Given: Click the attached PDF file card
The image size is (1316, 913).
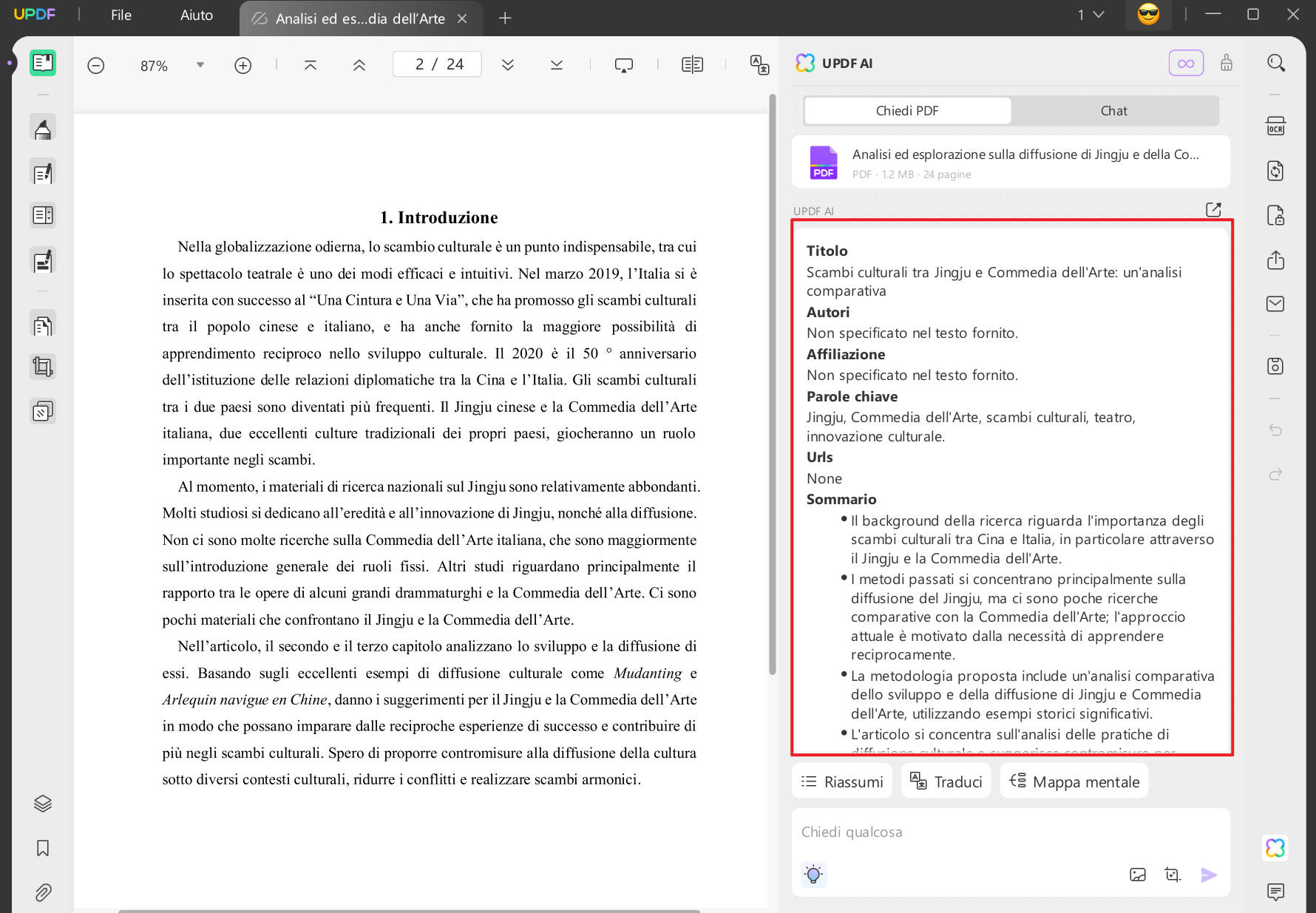Looking at the screenshot, I should tap(1011, 163).
